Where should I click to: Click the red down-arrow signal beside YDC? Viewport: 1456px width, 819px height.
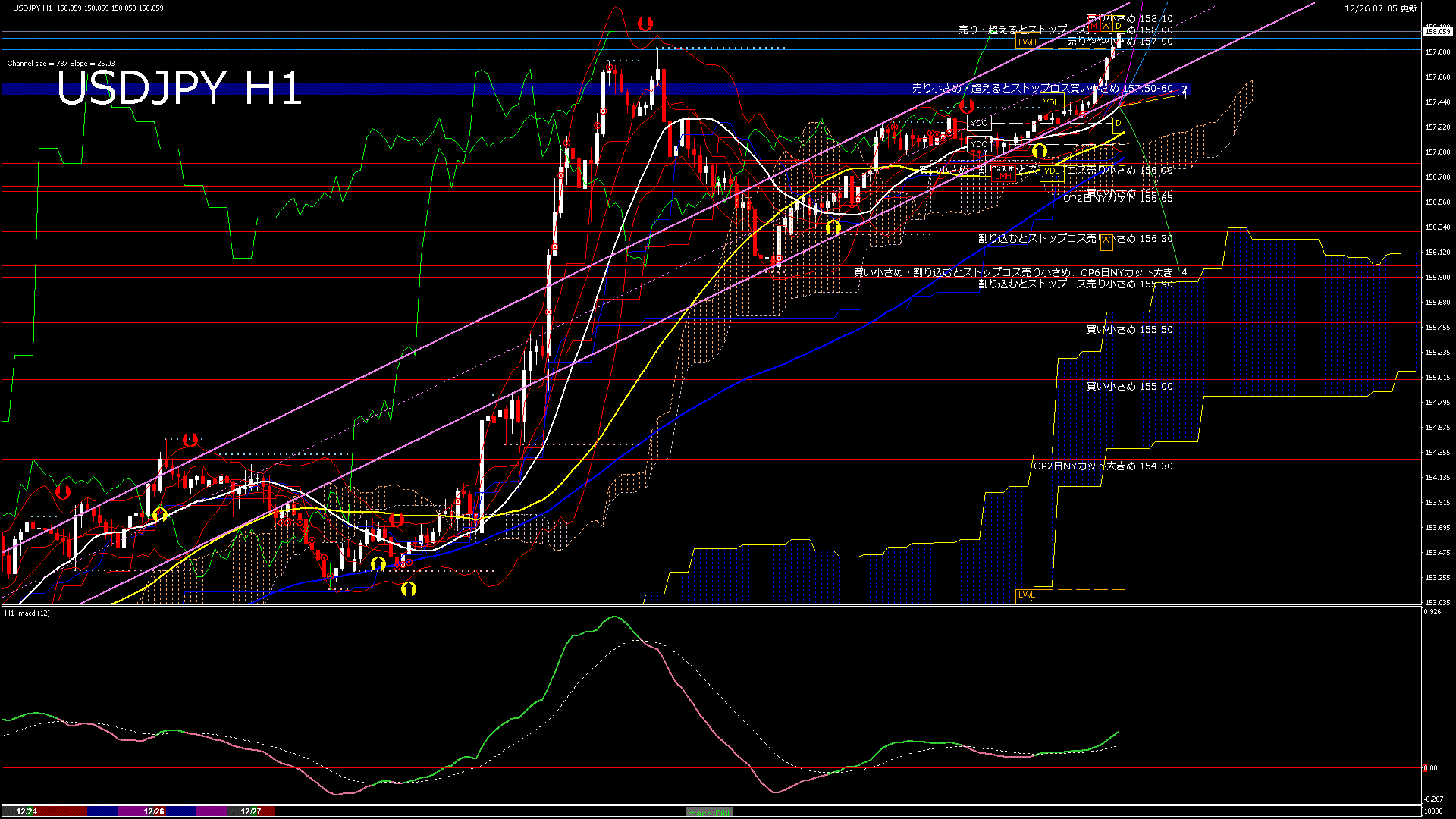966,105
